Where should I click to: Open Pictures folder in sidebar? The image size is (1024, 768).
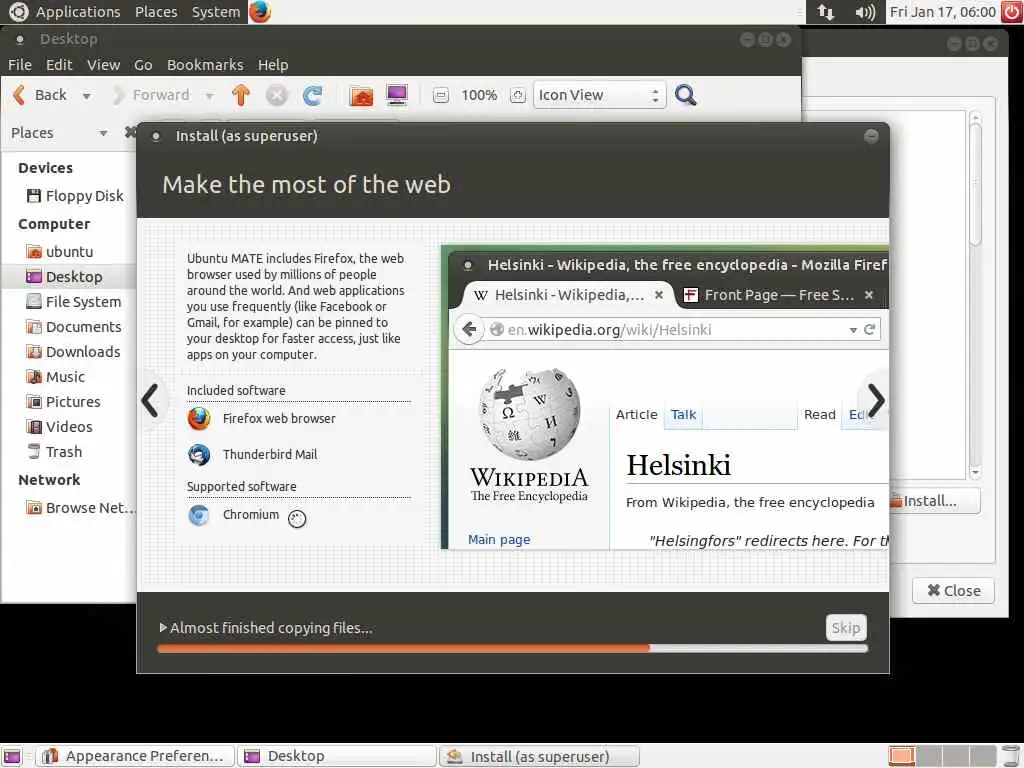(x=63, y=402)
